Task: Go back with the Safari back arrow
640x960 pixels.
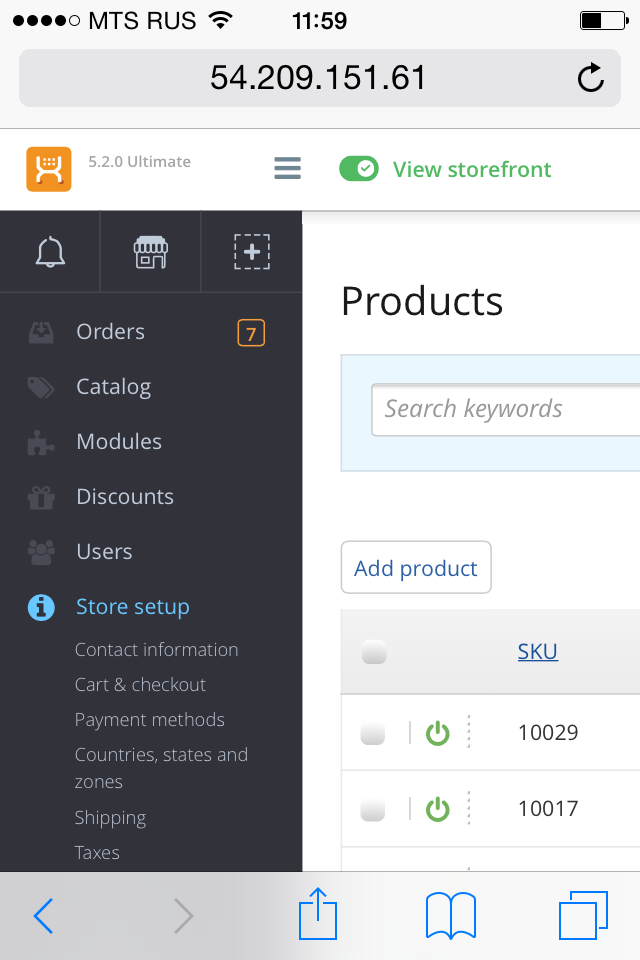Action: (43, 916)
